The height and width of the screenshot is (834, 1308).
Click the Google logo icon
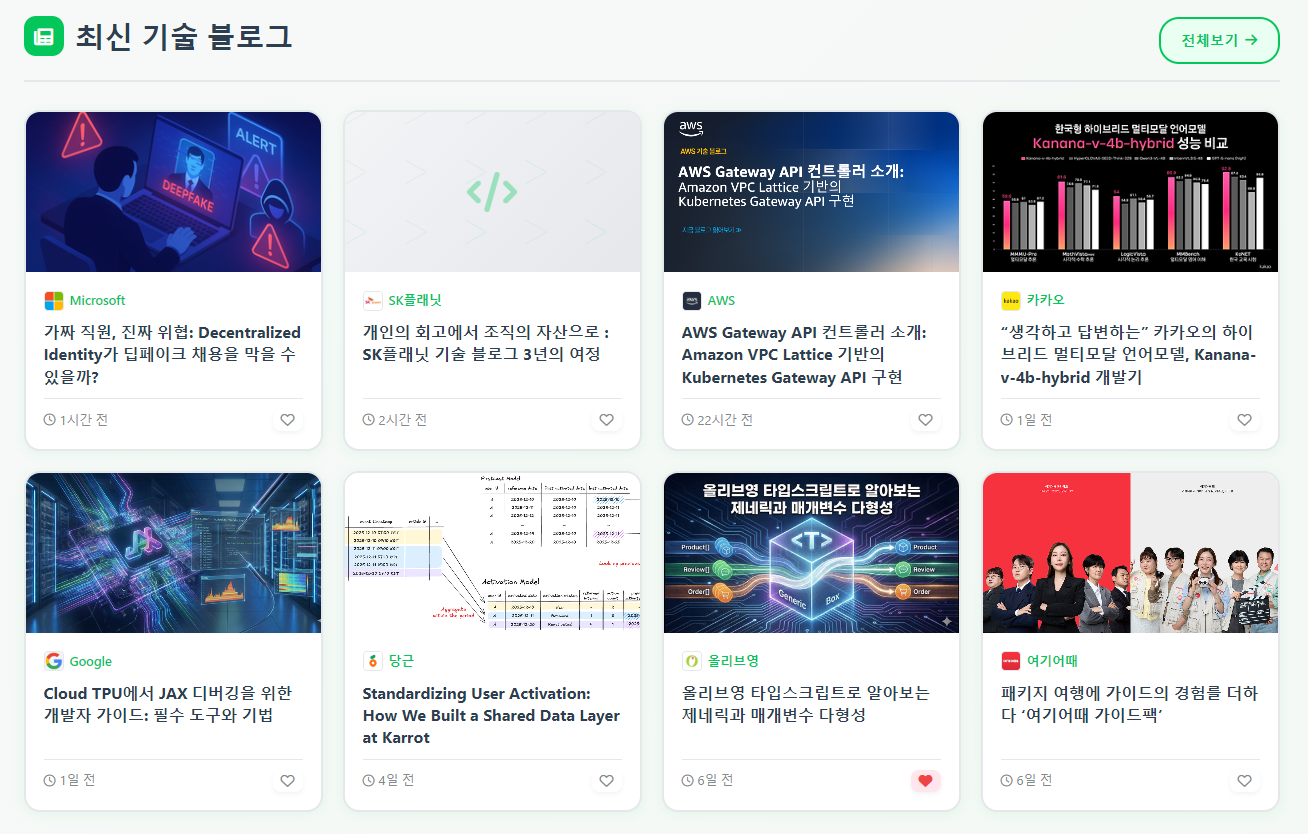tap(54, 661)
